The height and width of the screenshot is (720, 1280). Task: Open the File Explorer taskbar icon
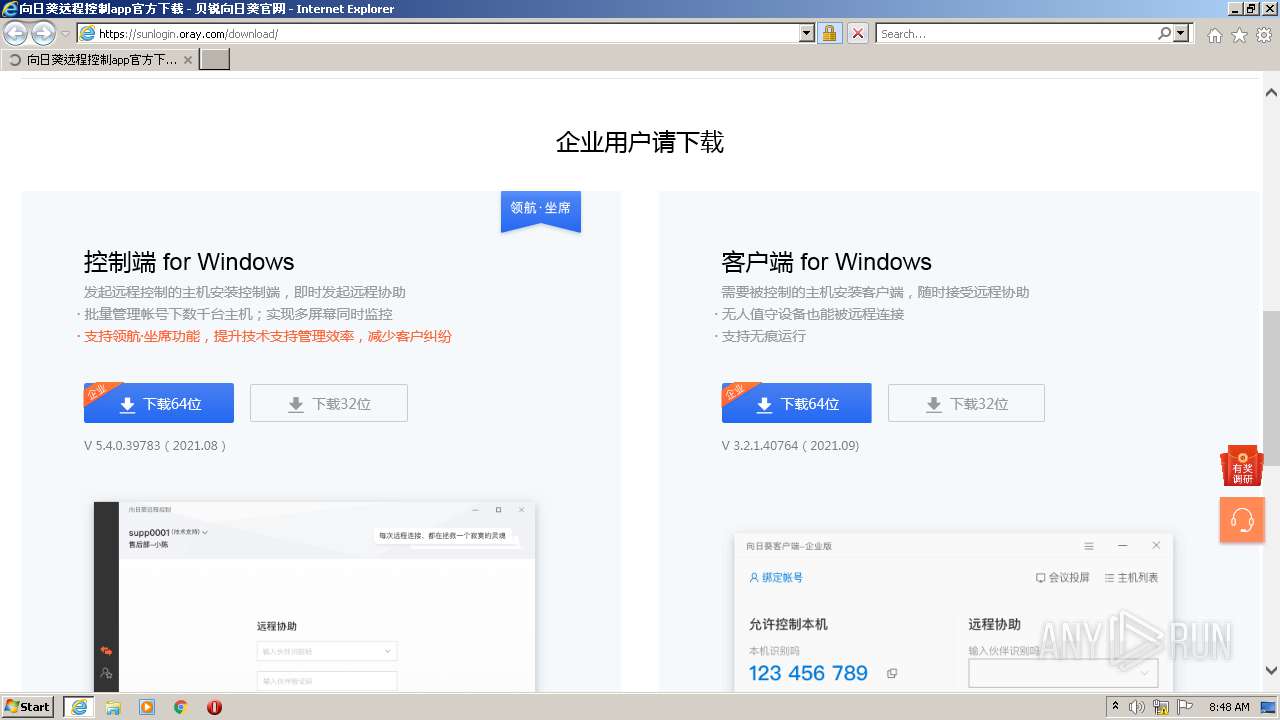coord(113,707)
